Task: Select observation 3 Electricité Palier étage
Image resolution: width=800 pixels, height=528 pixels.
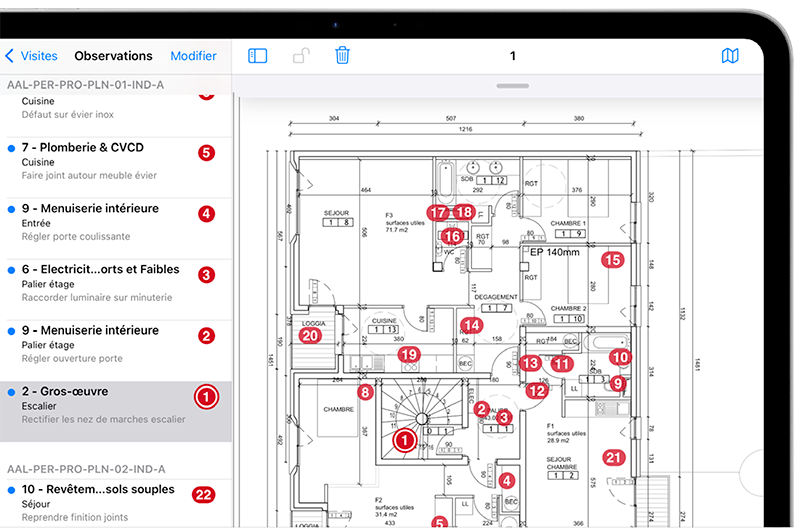Action: 115,283
